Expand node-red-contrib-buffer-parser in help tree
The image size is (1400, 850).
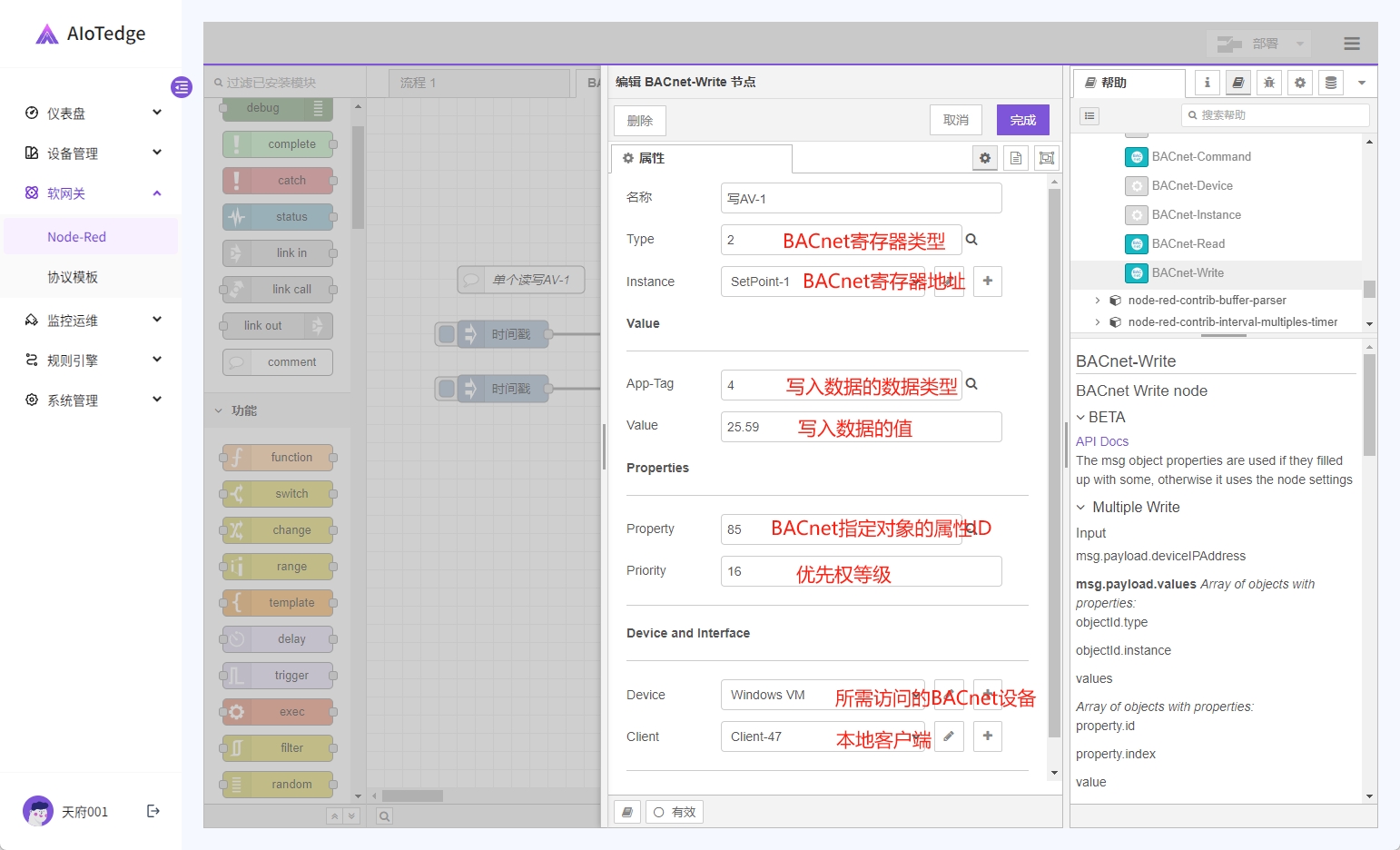pyautogui.click(x=1097, y=301)
